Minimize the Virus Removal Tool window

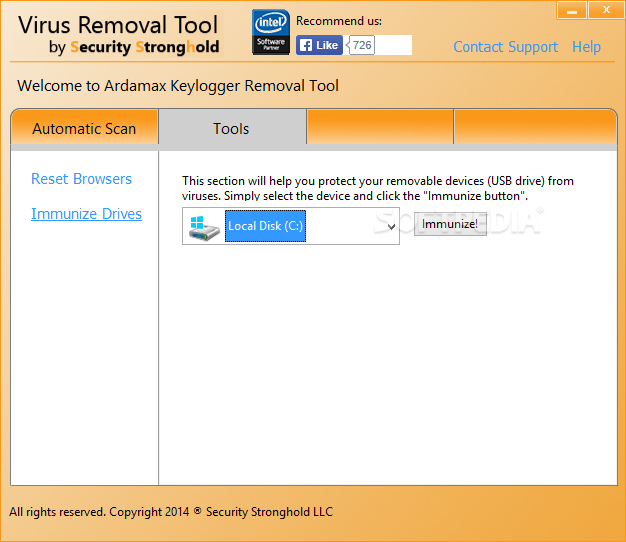pos(572,10)
